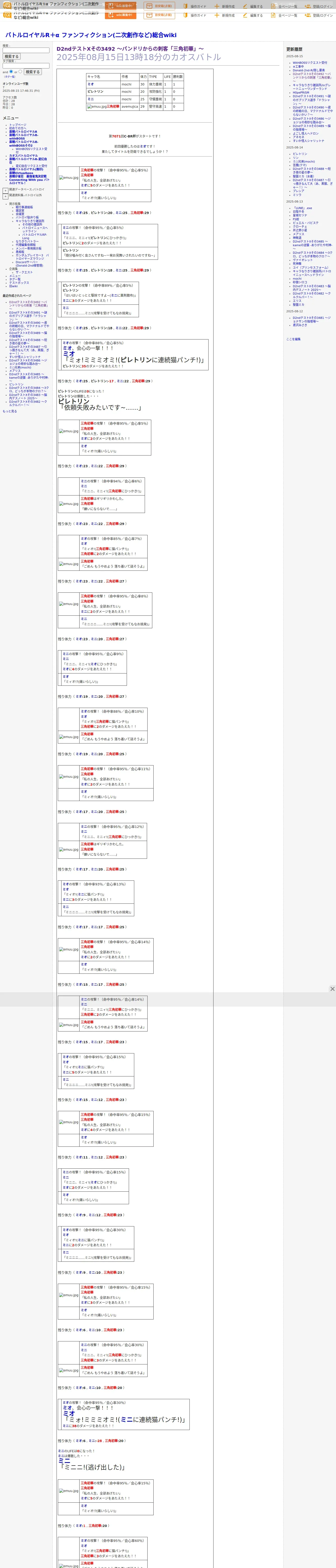The height and width of the screenshot is (1568, 336).
Task: Open Donald-2nd-R/隠し要素 in update history
Action: tap(309, 70)
